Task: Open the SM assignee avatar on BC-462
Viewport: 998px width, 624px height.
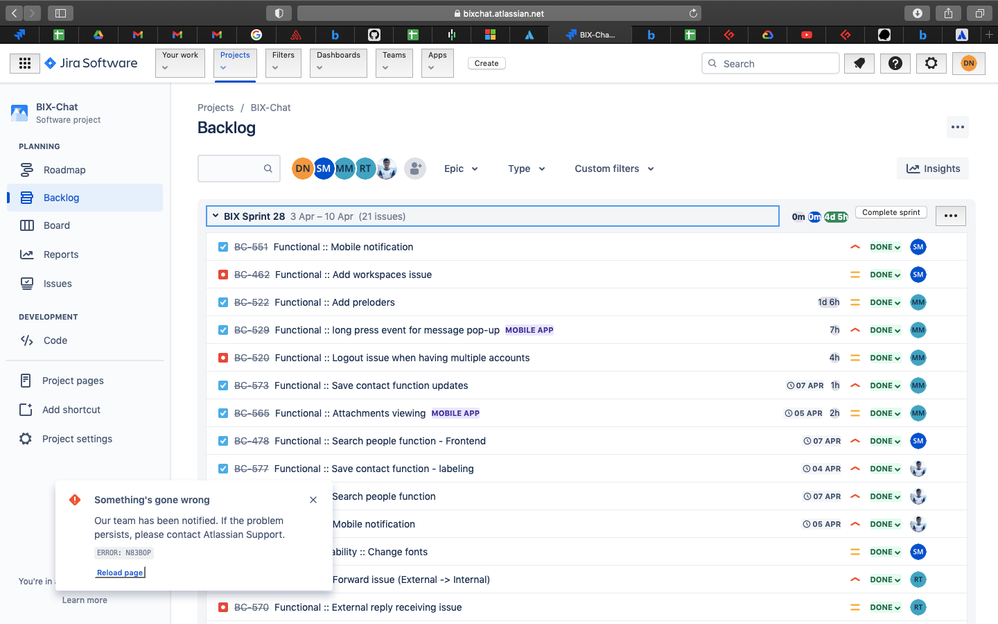Action: (x=918, y=274)
